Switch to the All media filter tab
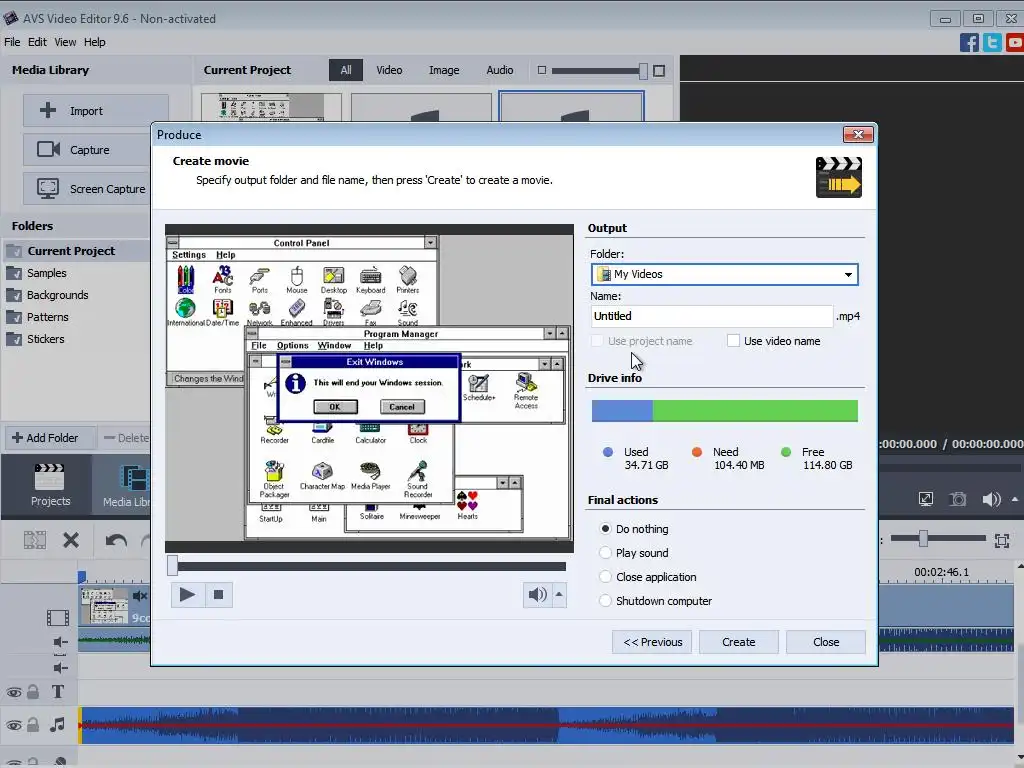Viewport: 1024px width, 768px height. pyautogui.click(x=345, y=71)
